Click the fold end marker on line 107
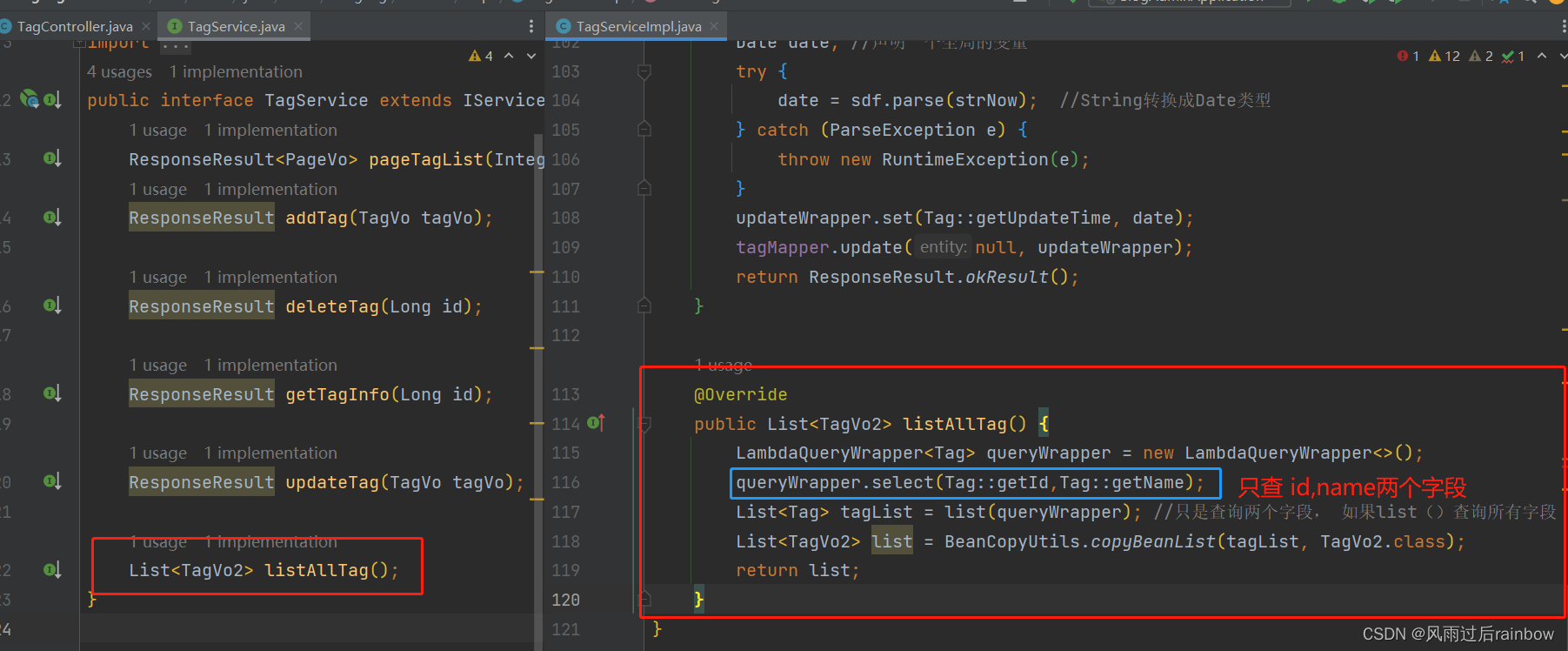Viewport: 1568px width, 651px height. pos(644,188)
